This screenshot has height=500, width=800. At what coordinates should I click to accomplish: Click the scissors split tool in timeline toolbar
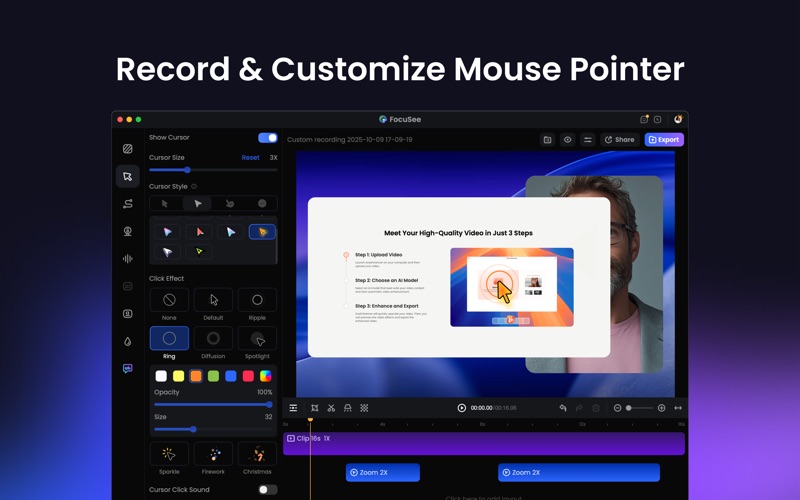331,408
